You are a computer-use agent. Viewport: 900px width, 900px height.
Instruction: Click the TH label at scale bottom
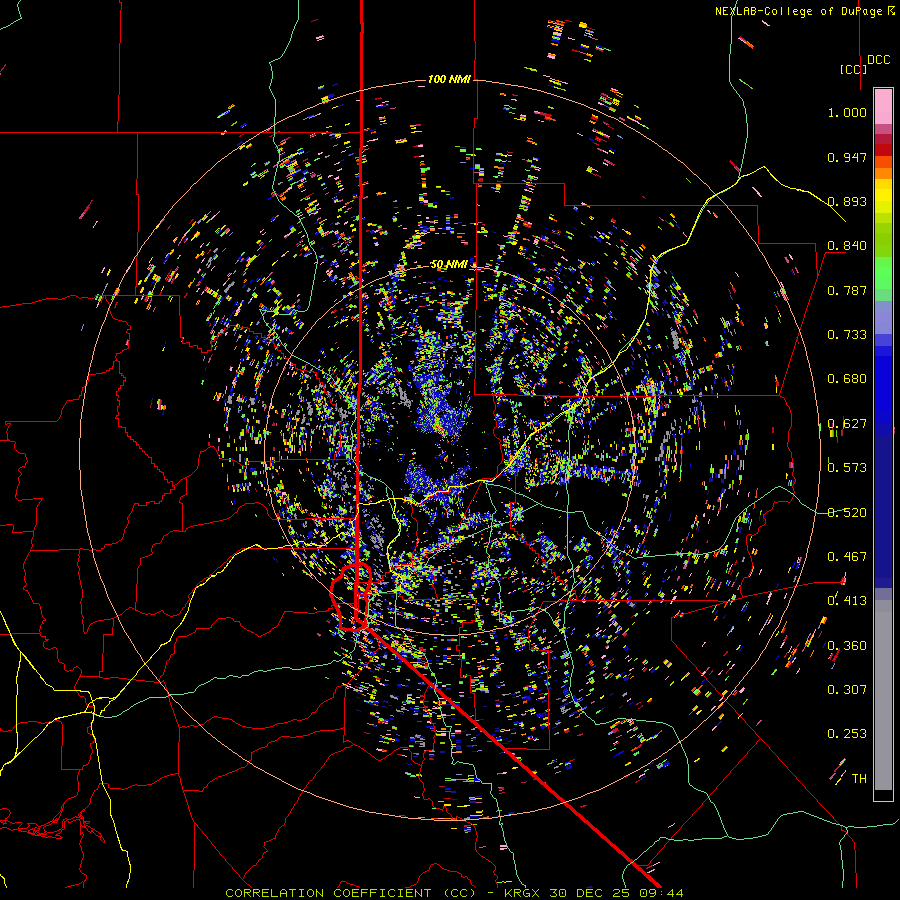pos(859,779)
